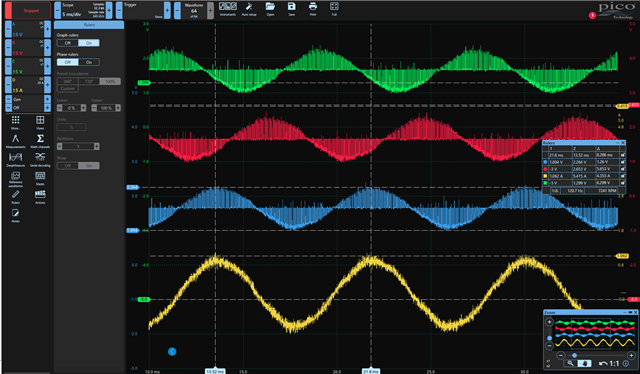The image size is (640, 374).
Task: Set Wrap to Off
Action: 67,165
